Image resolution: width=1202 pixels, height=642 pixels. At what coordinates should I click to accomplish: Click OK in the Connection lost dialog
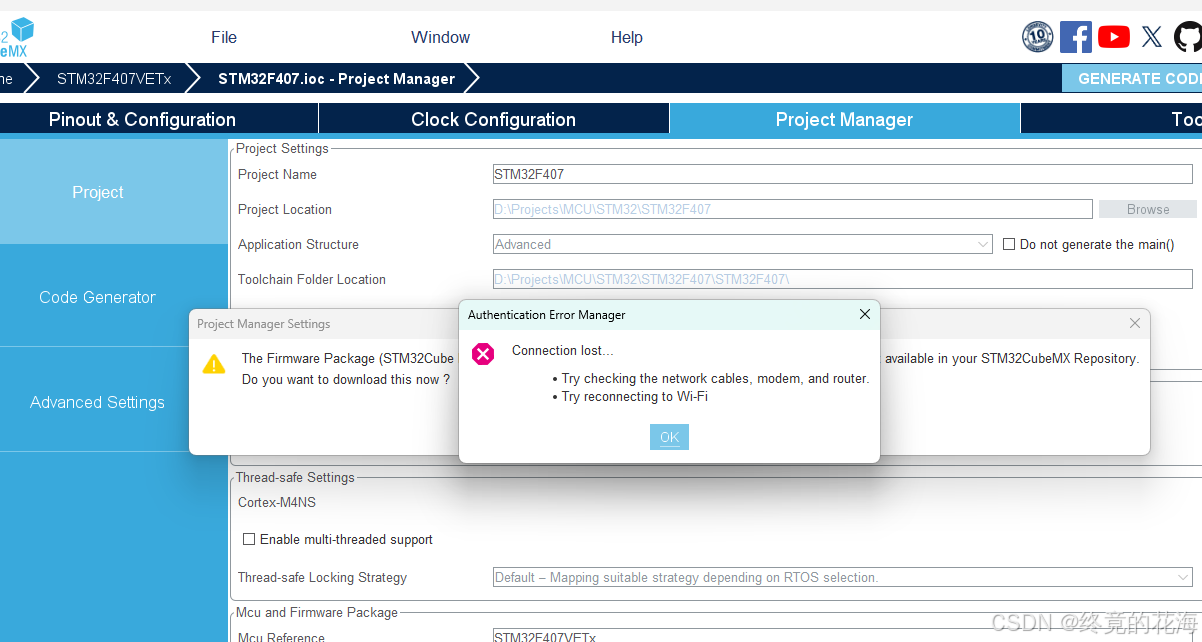[x=669, y=437]
